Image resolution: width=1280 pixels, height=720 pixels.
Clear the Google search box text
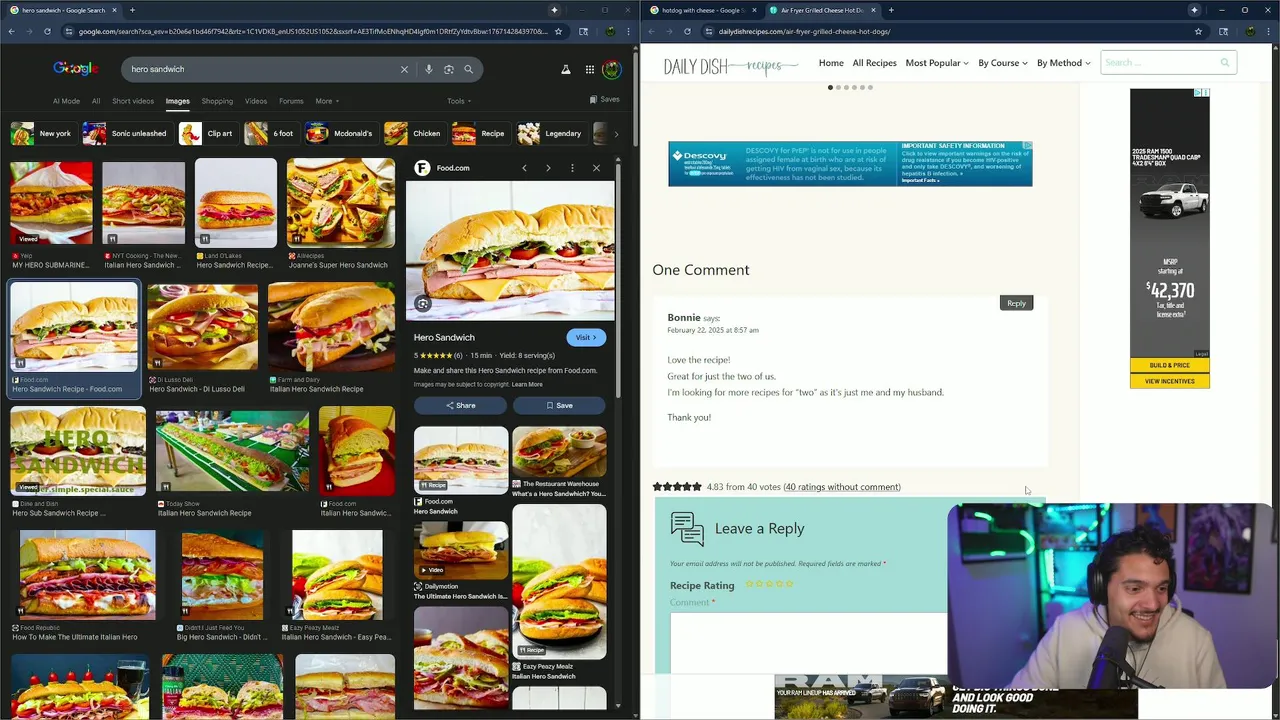[x=404, y=69]
